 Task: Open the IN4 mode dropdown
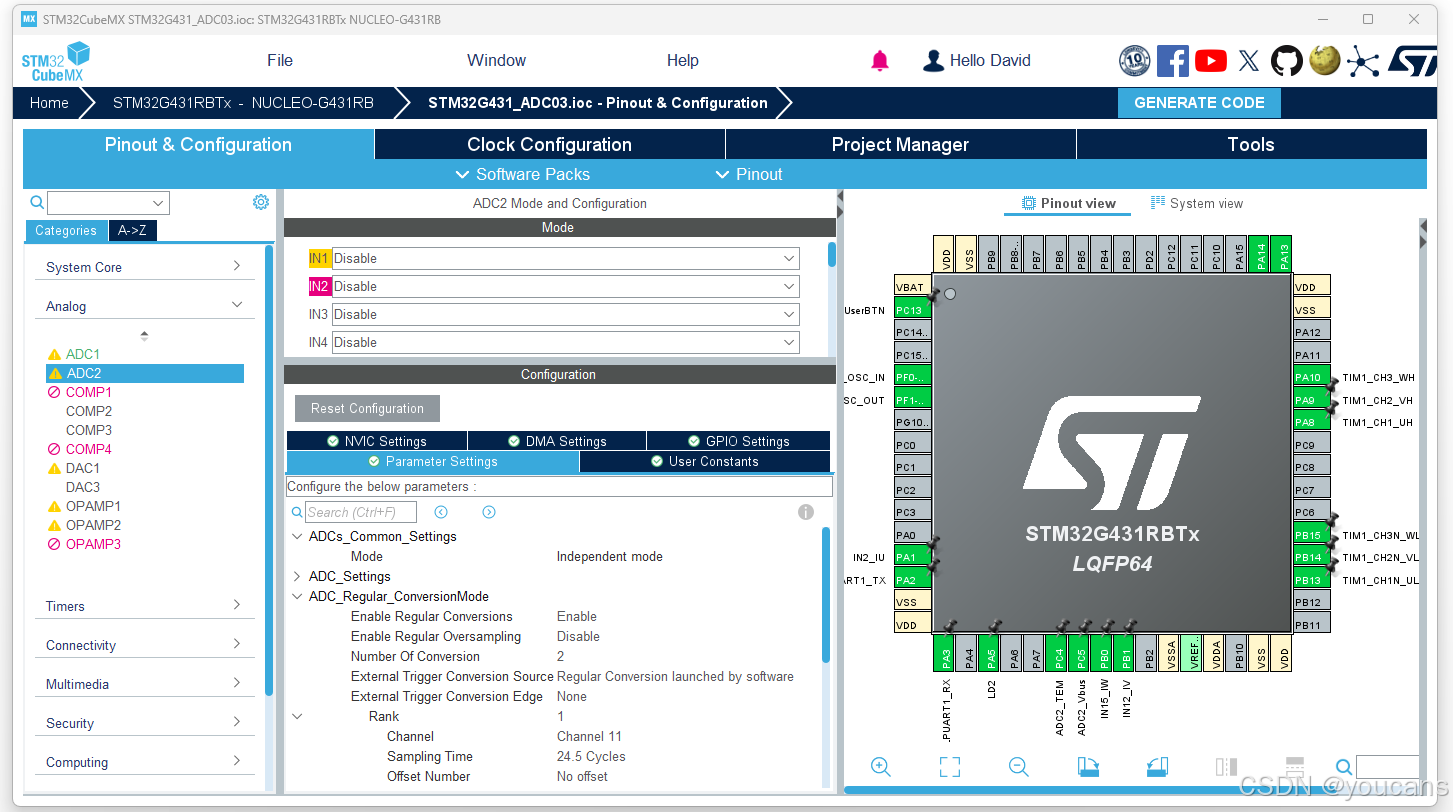click(x=566, y=342)
